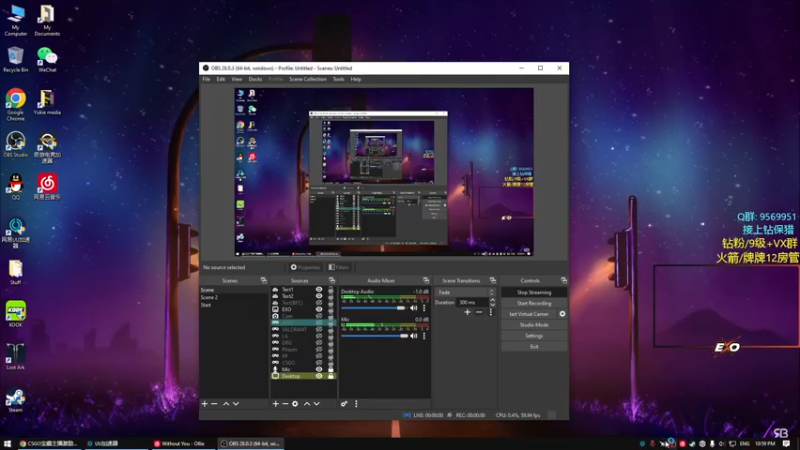The image size is (800, 450).
Task: Hide the EXO source via its eye icon
Action: [x=319, y=309]
